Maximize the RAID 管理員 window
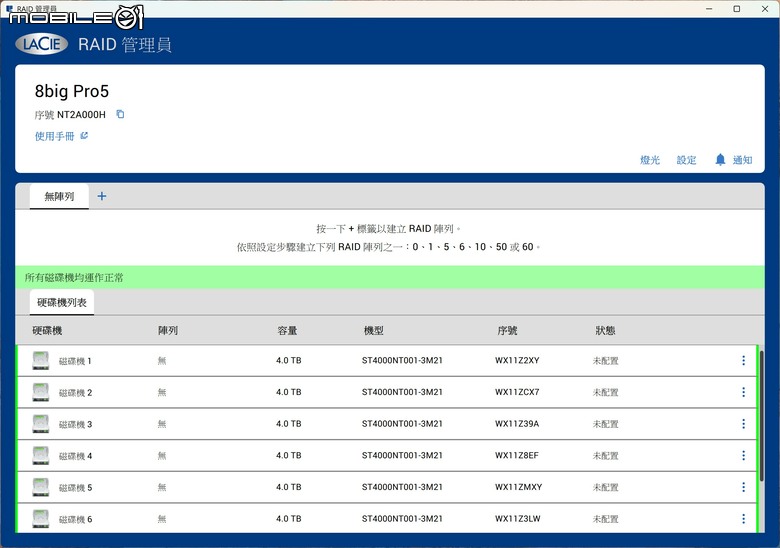 click(x=737, y=9)
